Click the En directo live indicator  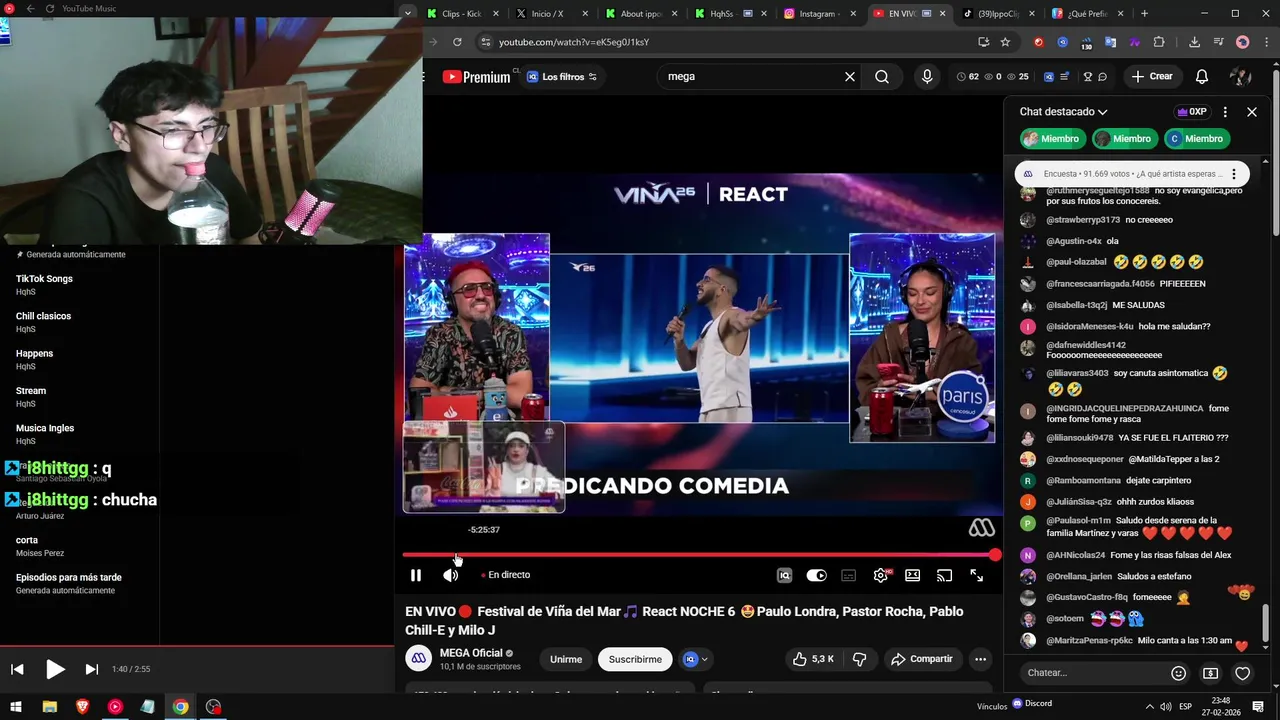[x=506, y=575]
